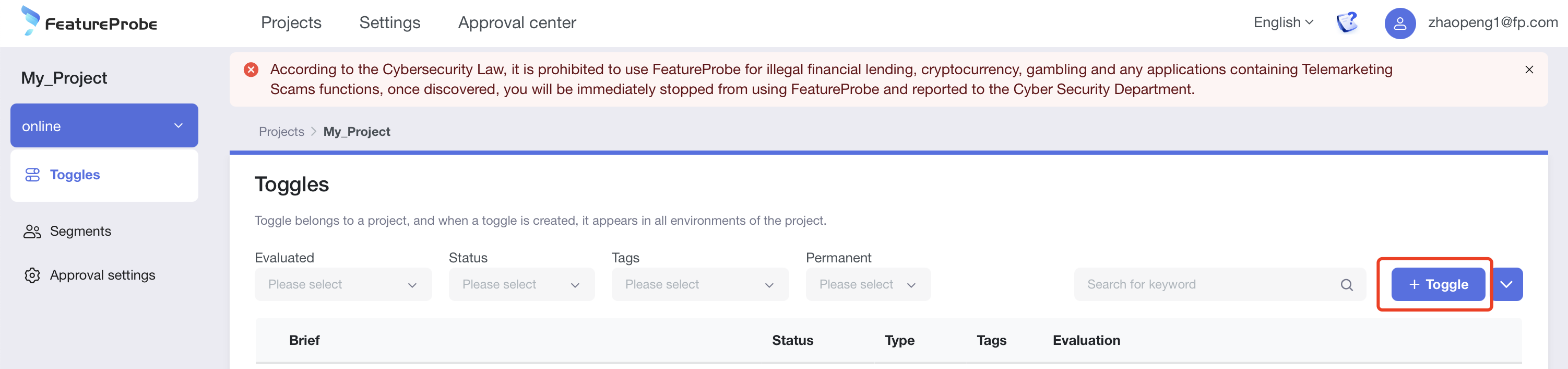
Task: Click the user avatar icon
Action: 1399,23
